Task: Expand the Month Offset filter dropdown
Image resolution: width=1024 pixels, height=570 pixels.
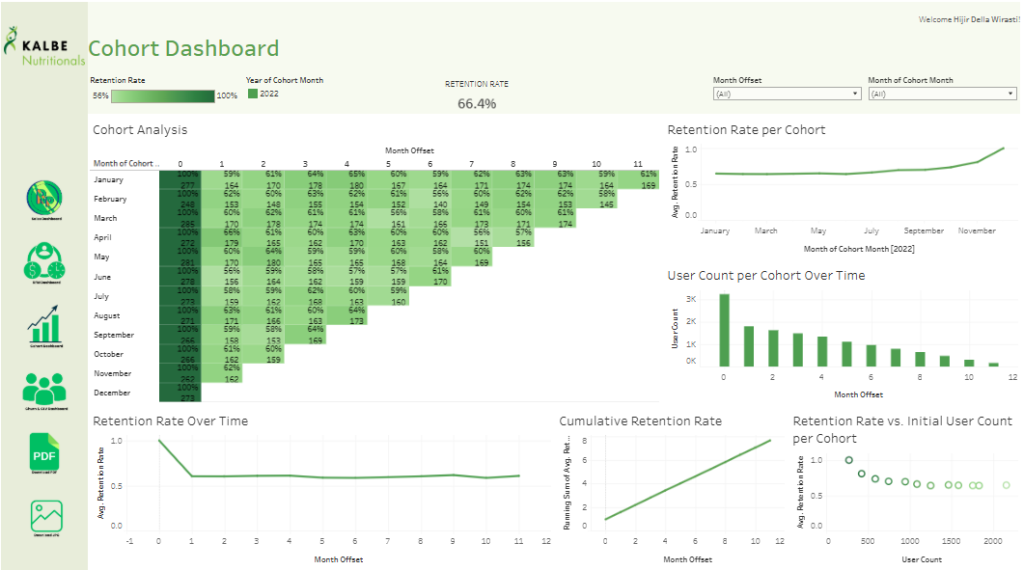Action: click(x=787, y=94)
